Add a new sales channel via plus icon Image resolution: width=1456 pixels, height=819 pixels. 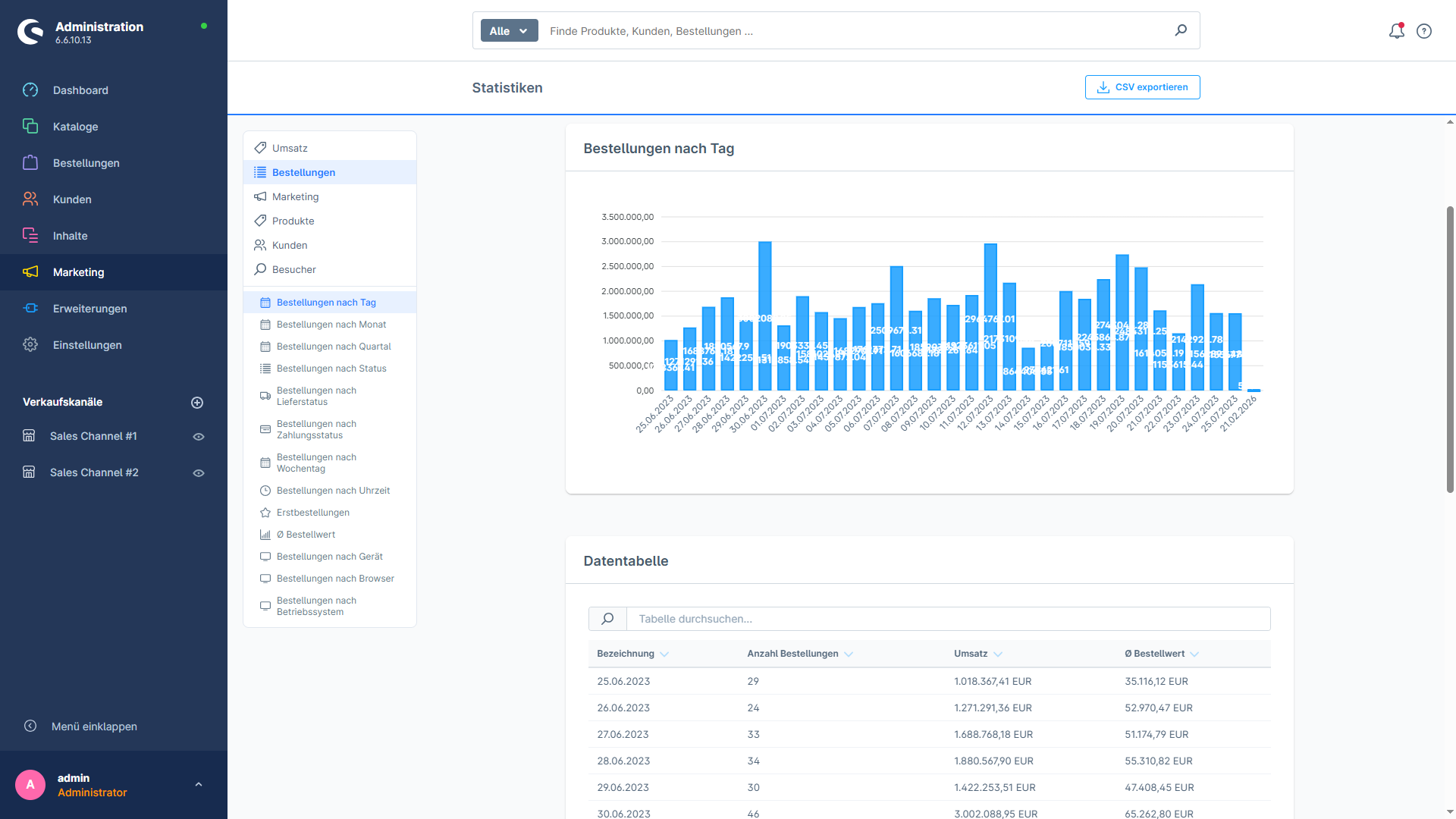coord(197,402)
